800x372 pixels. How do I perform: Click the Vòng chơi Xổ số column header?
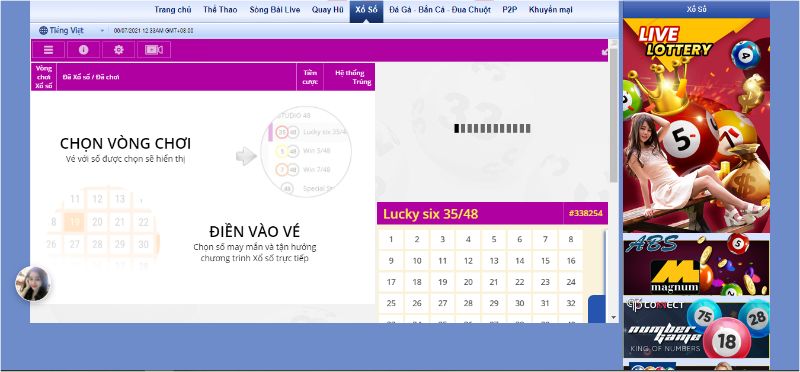coord(44,77)
